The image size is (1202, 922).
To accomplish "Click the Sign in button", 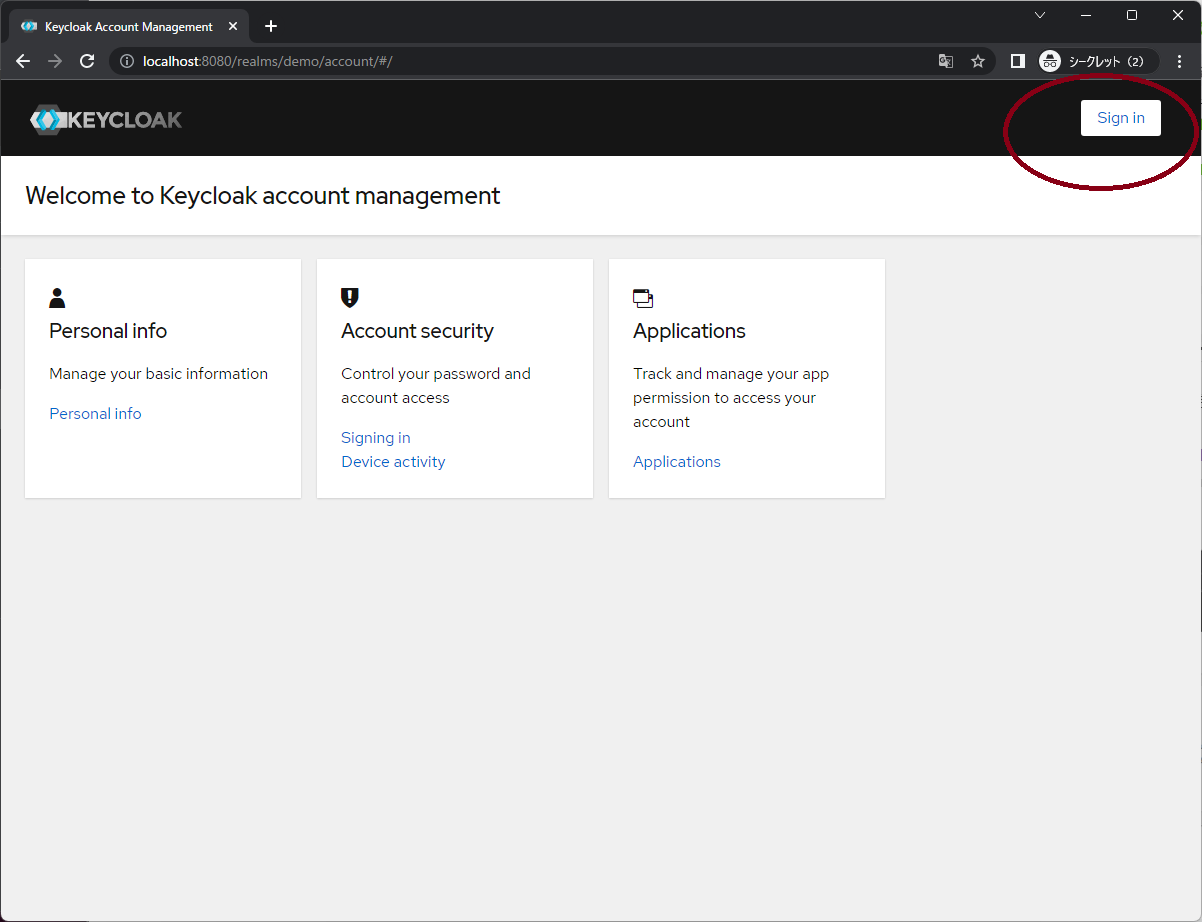I will click(x=1120, y=117).
